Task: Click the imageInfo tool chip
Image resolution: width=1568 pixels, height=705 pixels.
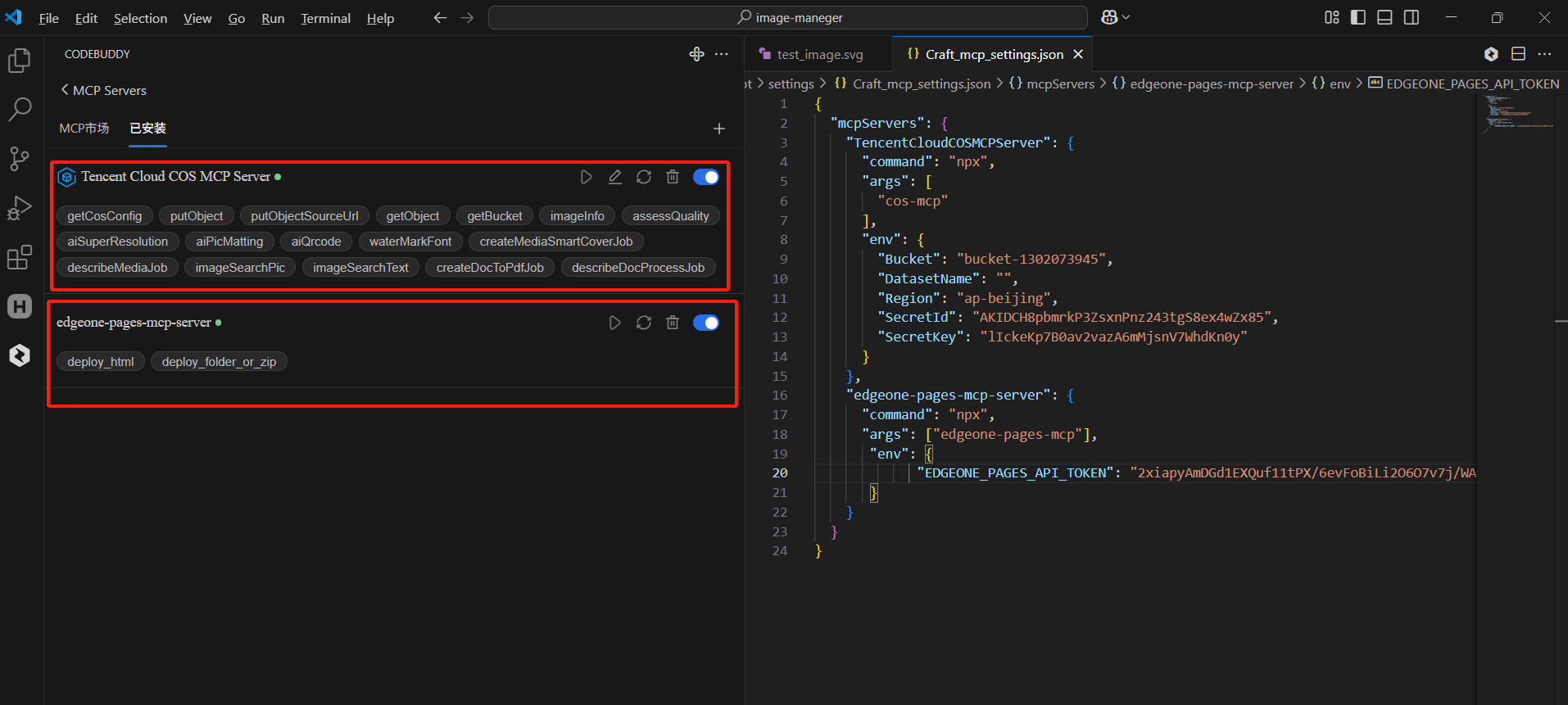Action: pyautogui.click(x=578, y=216)
